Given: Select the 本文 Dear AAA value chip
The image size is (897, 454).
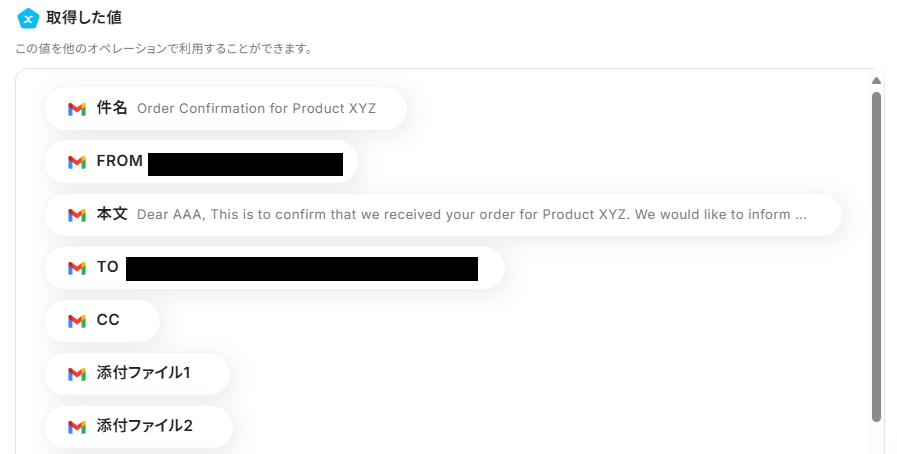Looking at the screenshot, I should [x=443, y=215].
